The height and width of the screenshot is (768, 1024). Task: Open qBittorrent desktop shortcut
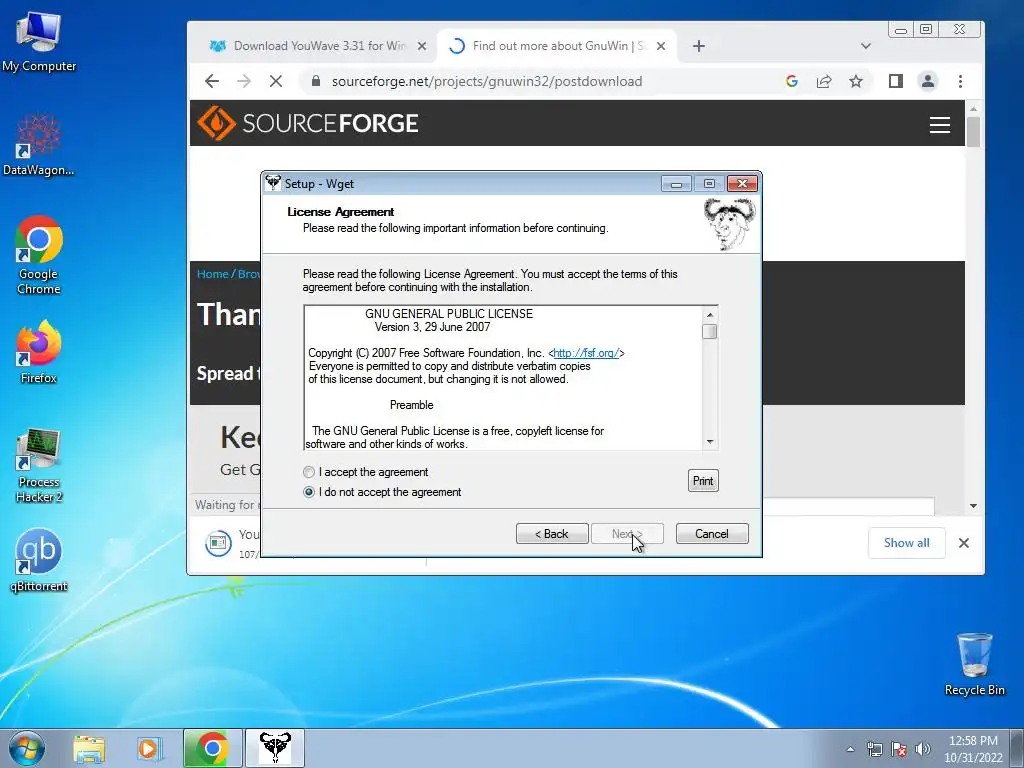click(x=39, y=560)
